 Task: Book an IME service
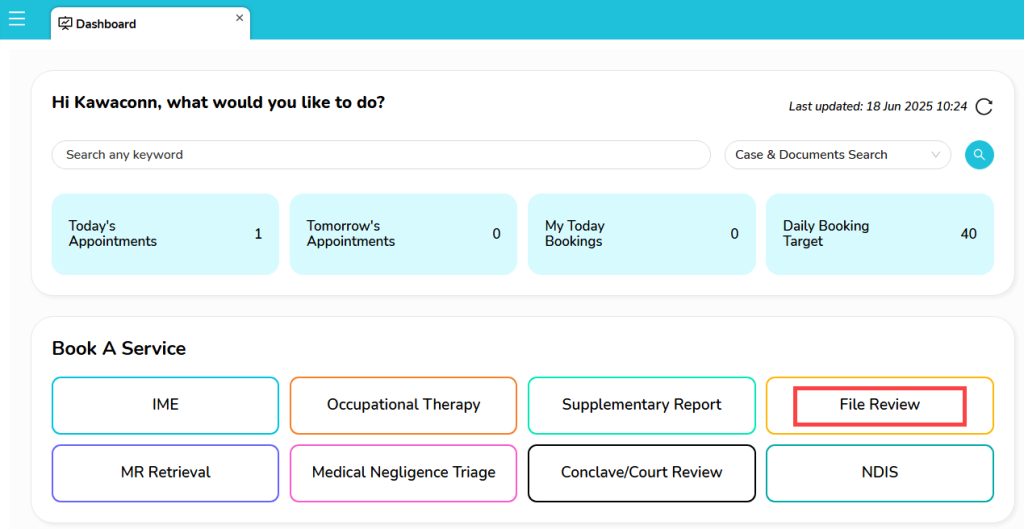pos(165,405)
